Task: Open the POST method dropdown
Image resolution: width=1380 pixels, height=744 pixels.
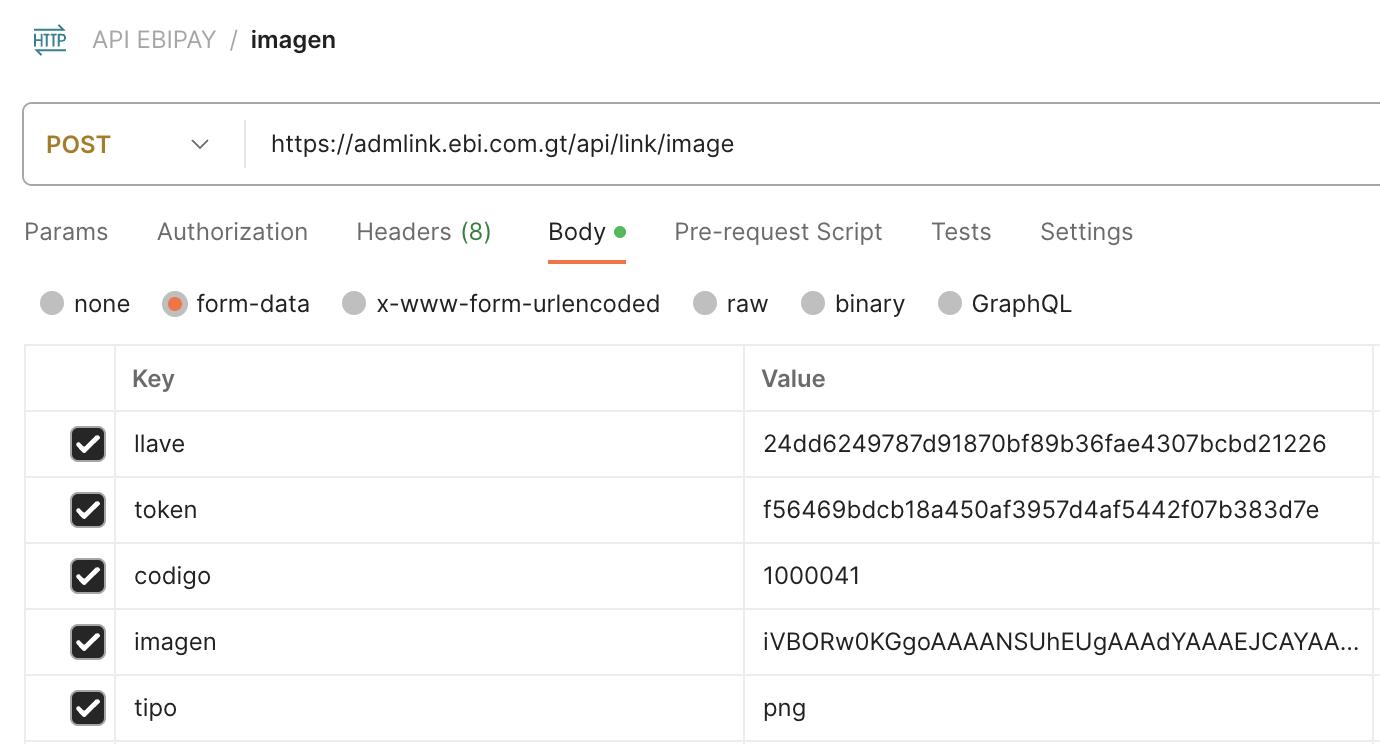Action: point(128,144)
